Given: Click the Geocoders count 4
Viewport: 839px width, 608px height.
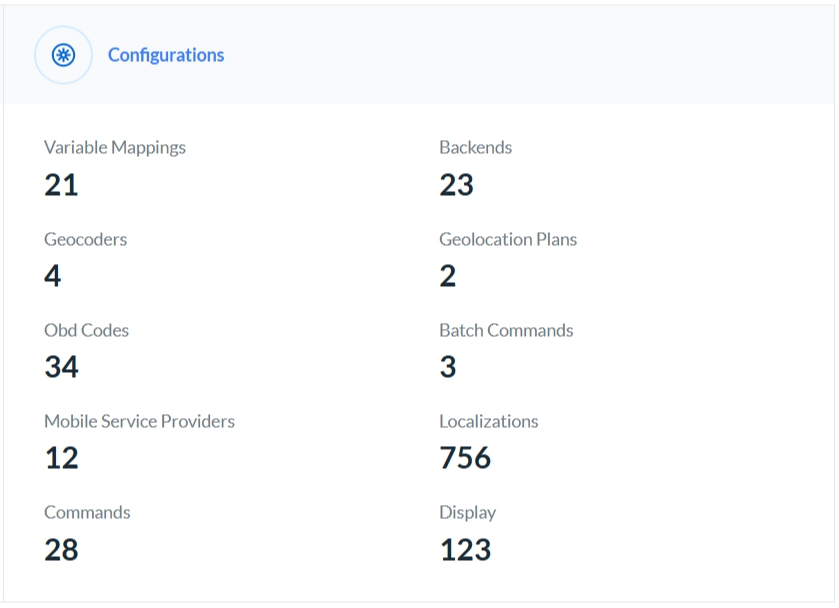Looking at the screenshot, I should pyautogui.click(x=53, y=276).
